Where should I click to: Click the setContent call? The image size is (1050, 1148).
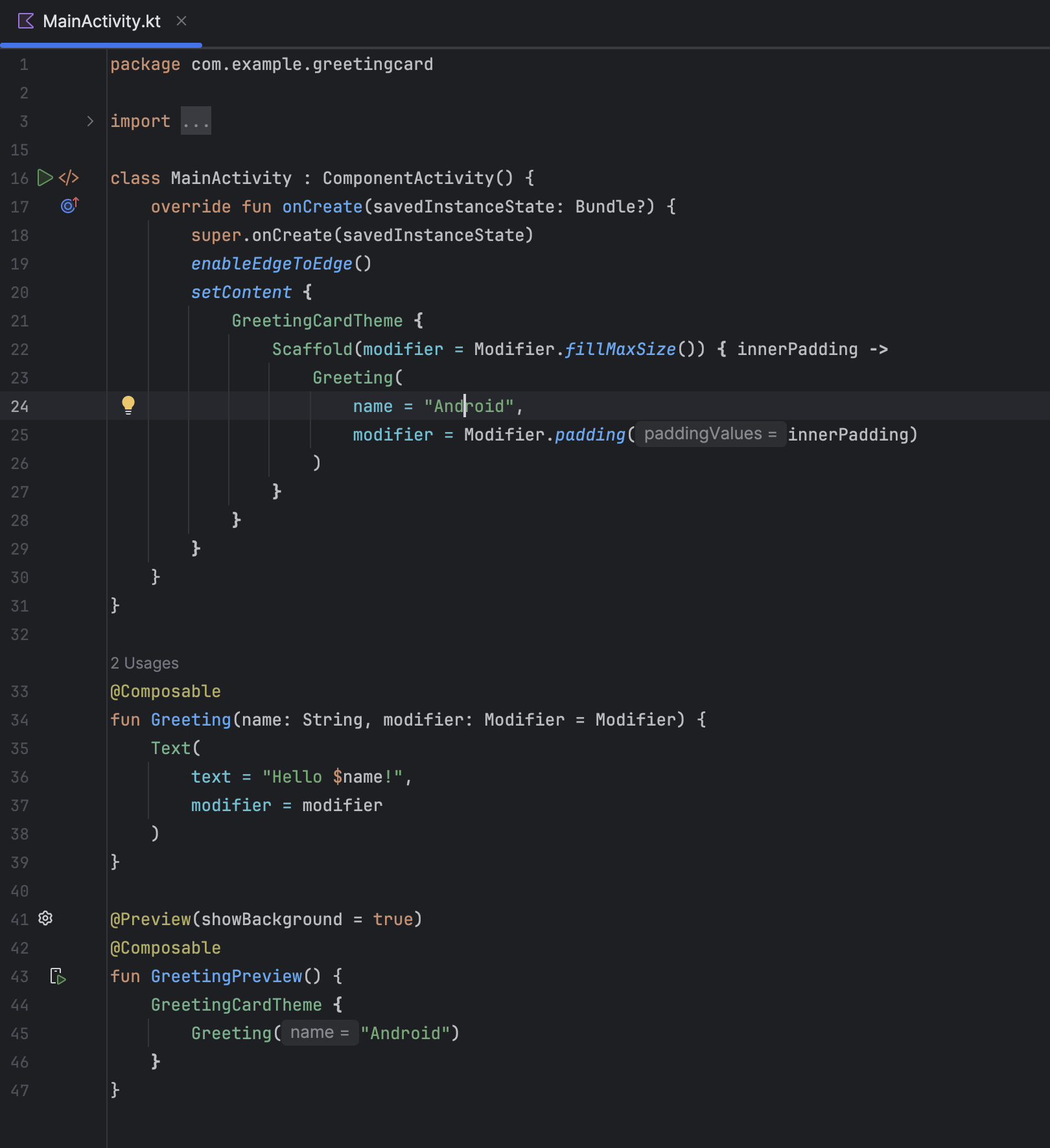(x=241, y=292)
